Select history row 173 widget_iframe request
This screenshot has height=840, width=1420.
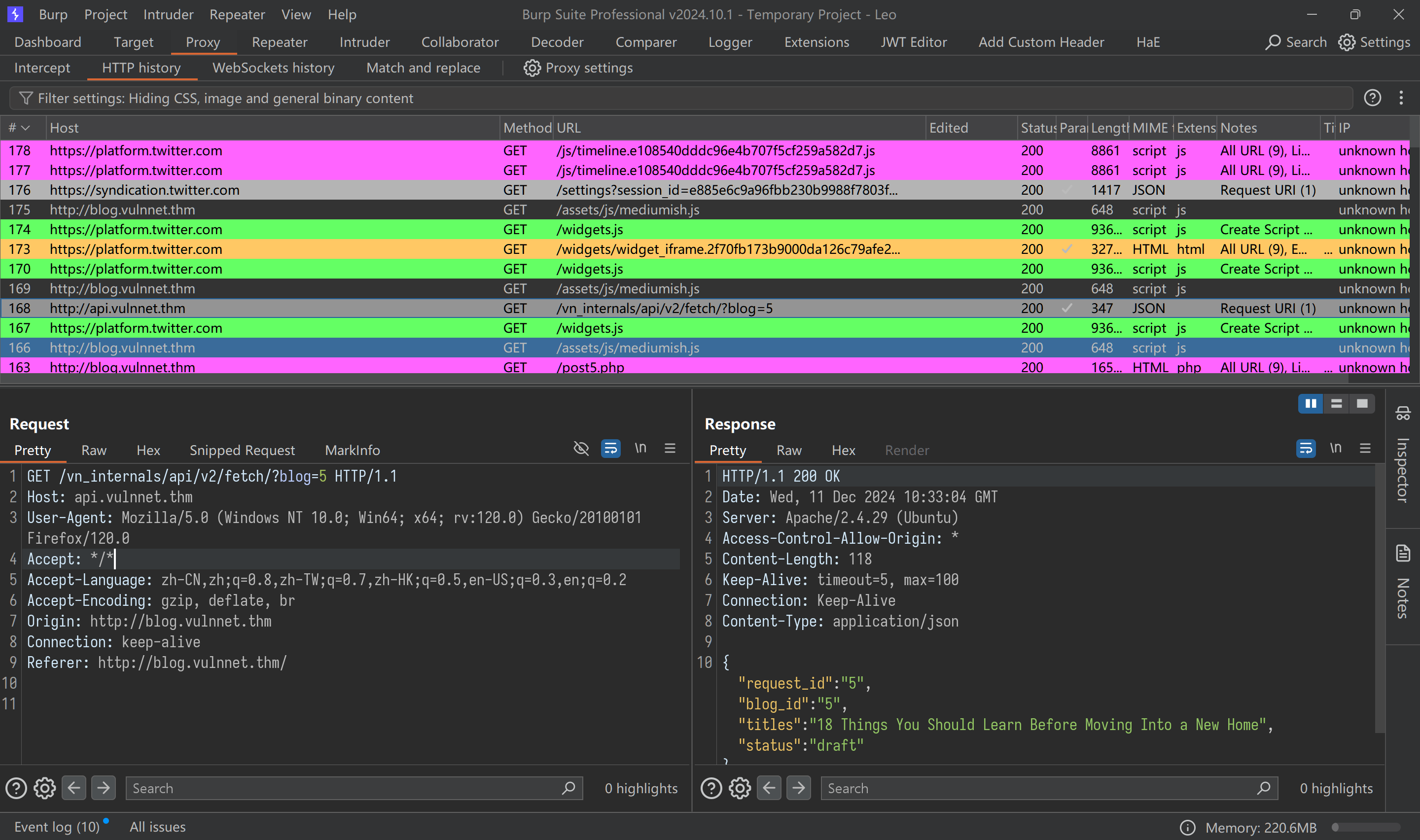(x=705, y=249)
